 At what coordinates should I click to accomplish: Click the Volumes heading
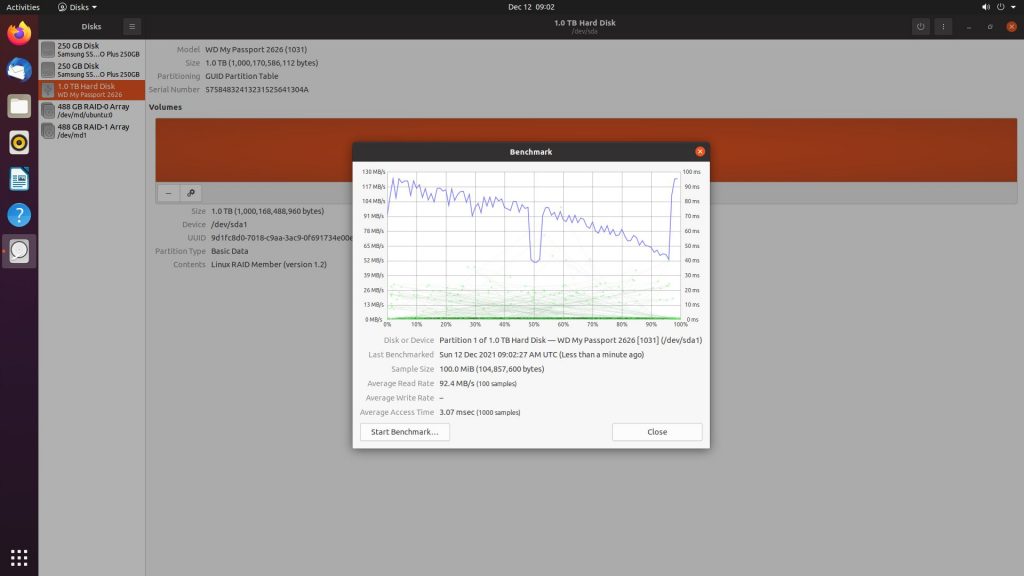[165, 107]
